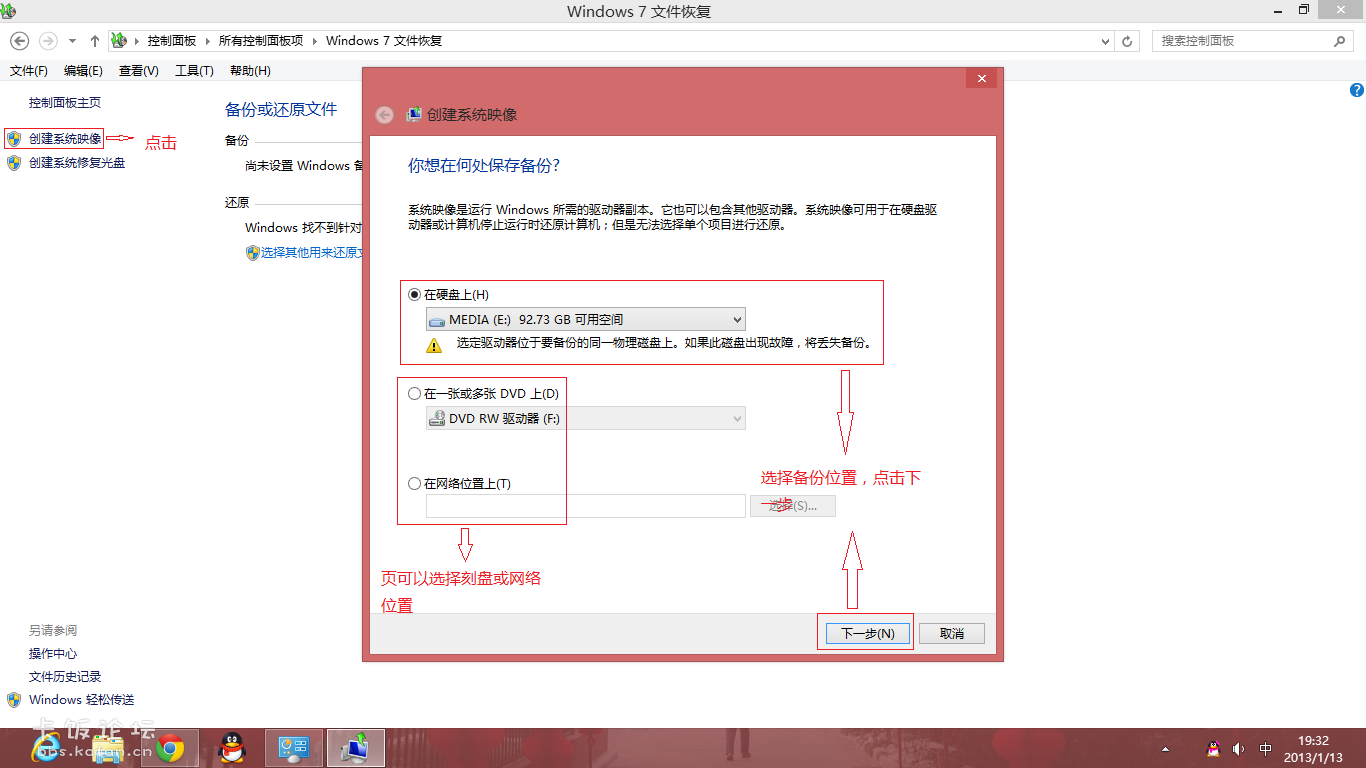The image size is (1366, 768).
Task: Click the volume speaker tray icon
Action: [1239, 749]
